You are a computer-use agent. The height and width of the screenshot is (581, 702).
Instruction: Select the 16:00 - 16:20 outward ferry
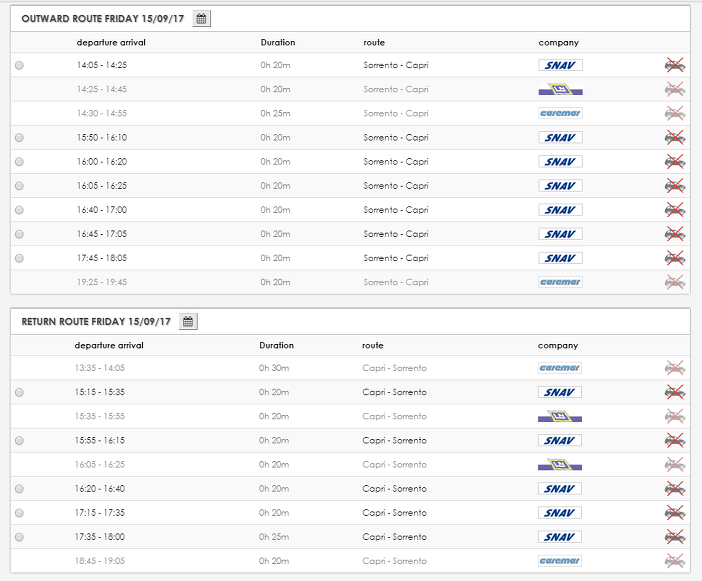pyautogui.click(x=19, y=162)
